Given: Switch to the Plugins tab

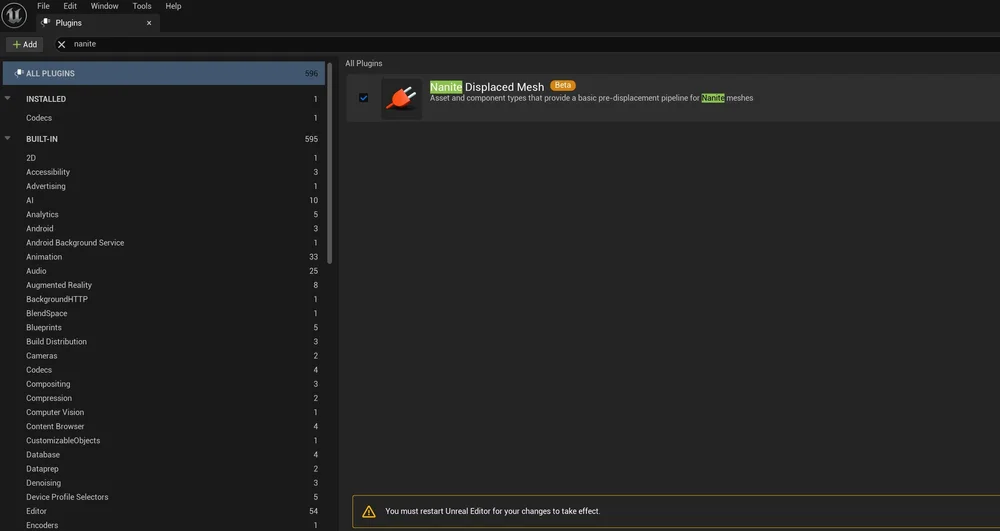Looking at the screenshot, I should 96,23.
